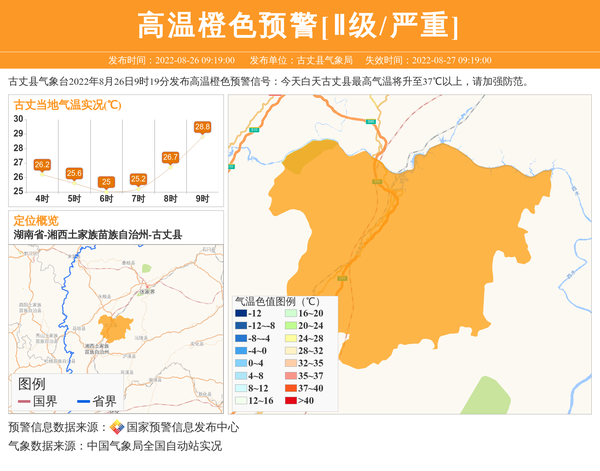Click the 25.2 data label at 7时

pos(138,179)
